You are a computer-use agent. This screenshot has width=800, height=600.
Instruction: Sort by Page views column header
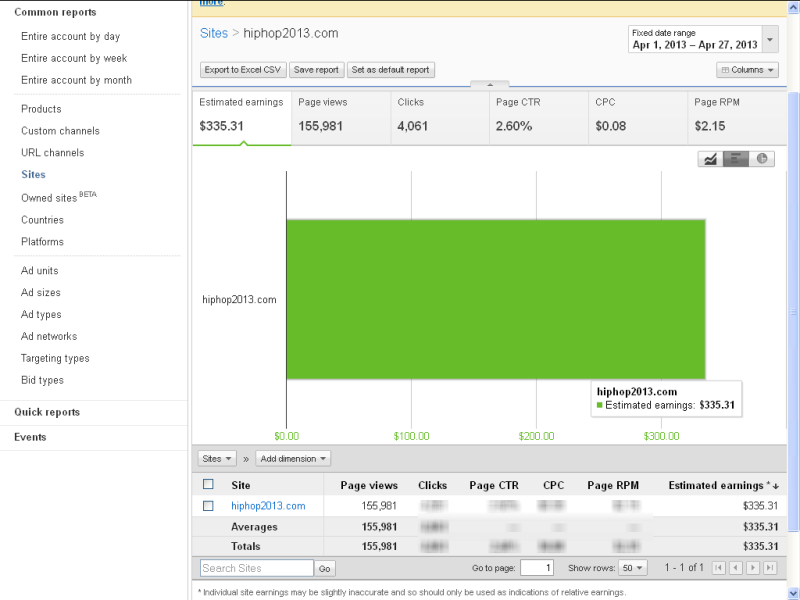coord(369,485)
